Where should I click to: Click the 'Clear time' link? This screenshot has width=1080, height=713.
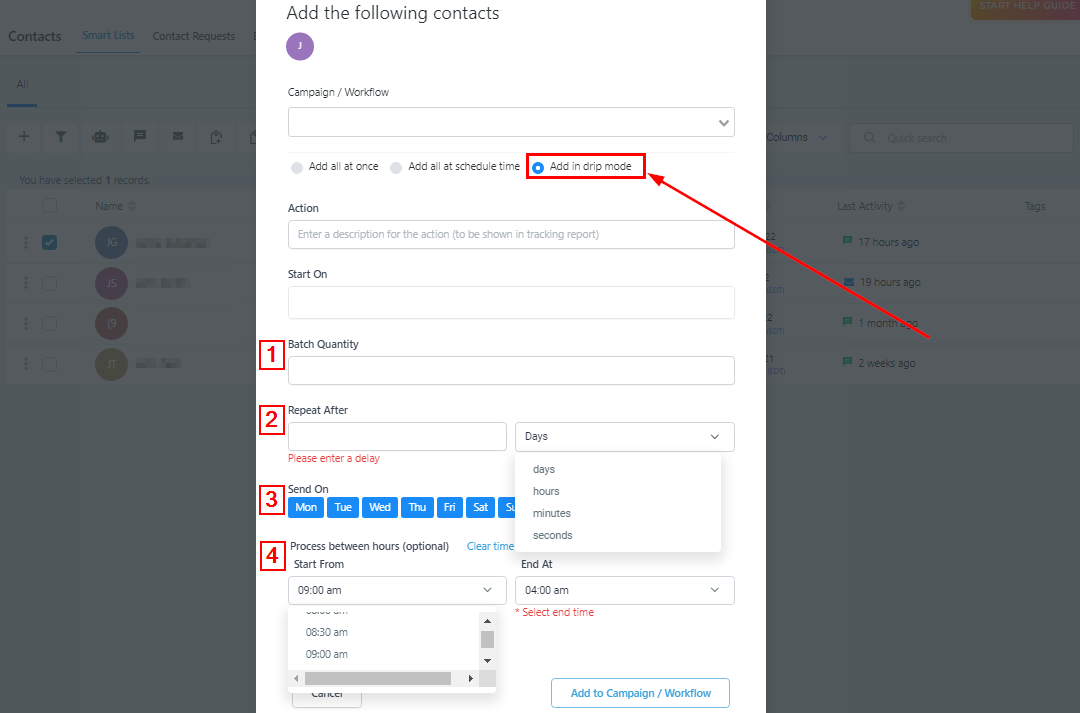point(490,546)
